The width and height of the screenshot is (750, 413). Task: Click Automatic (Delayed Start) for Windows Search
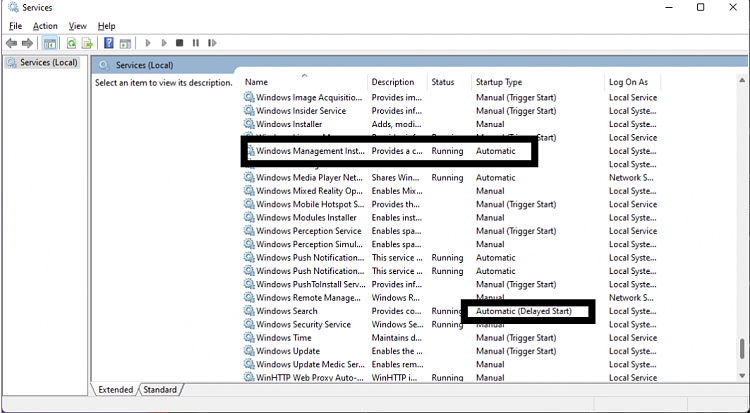524,311
